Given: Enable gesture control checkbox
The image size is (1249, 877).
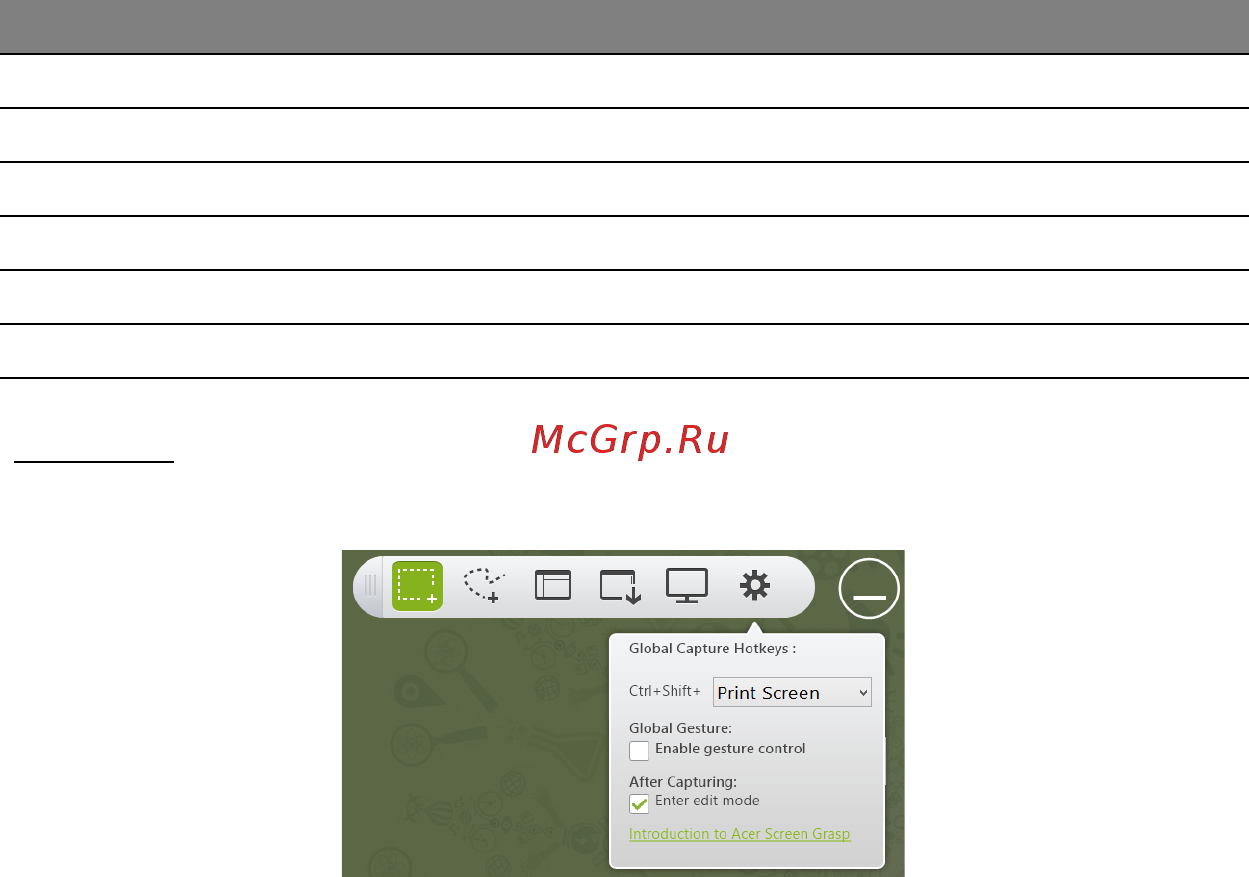Looking at the screenshot, I should (639, 750).
